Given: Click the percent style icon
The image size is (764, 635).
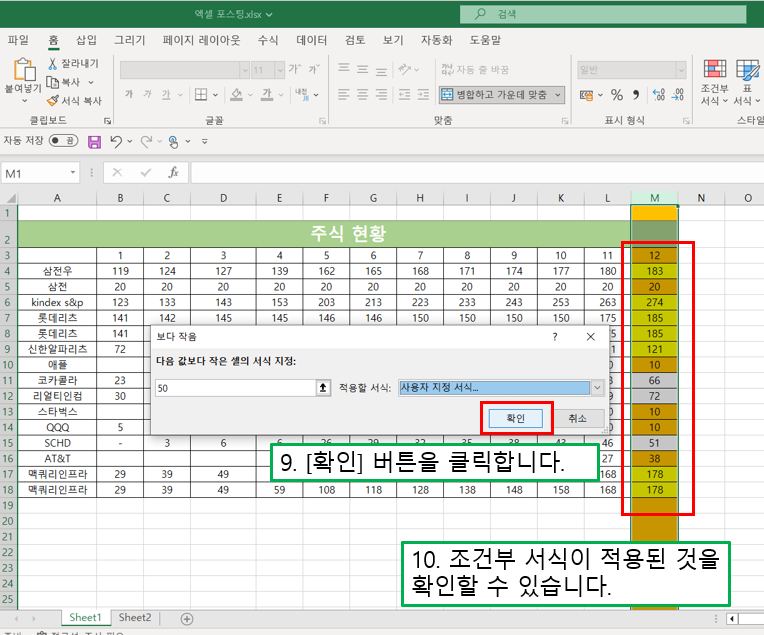Looking at the screenshot, I should pos(617,95).
